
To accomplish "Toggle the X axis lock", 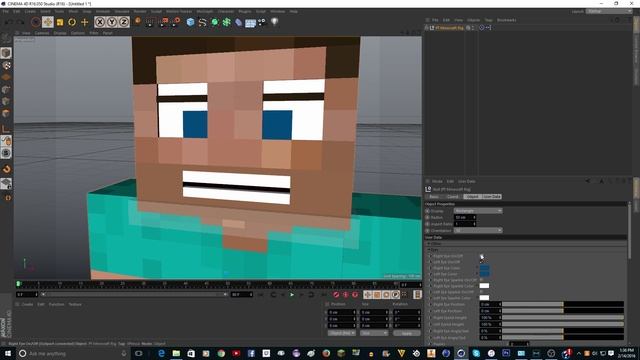I will pos(100,22).
